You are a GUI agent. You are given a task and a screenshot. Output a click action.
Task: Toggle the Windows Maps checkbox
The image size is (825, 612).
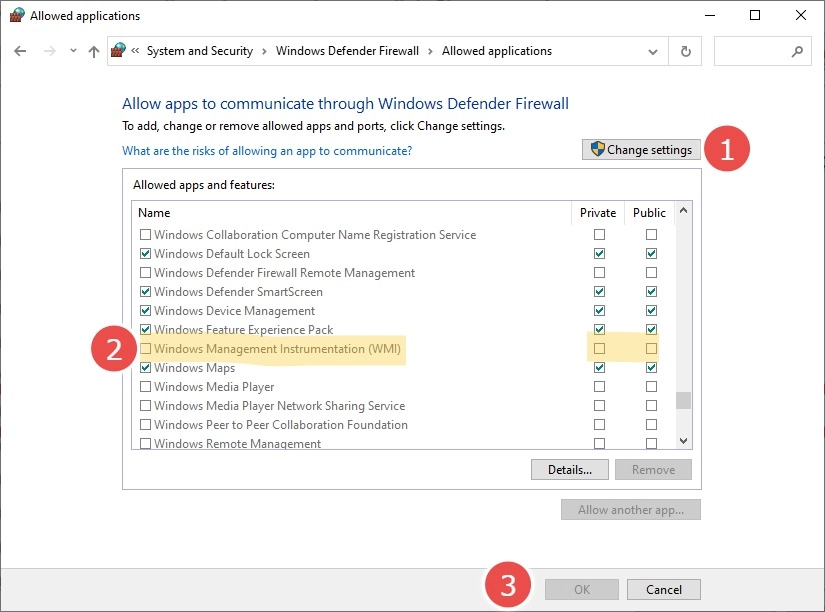pyautogui.click(x=146, y=368)
